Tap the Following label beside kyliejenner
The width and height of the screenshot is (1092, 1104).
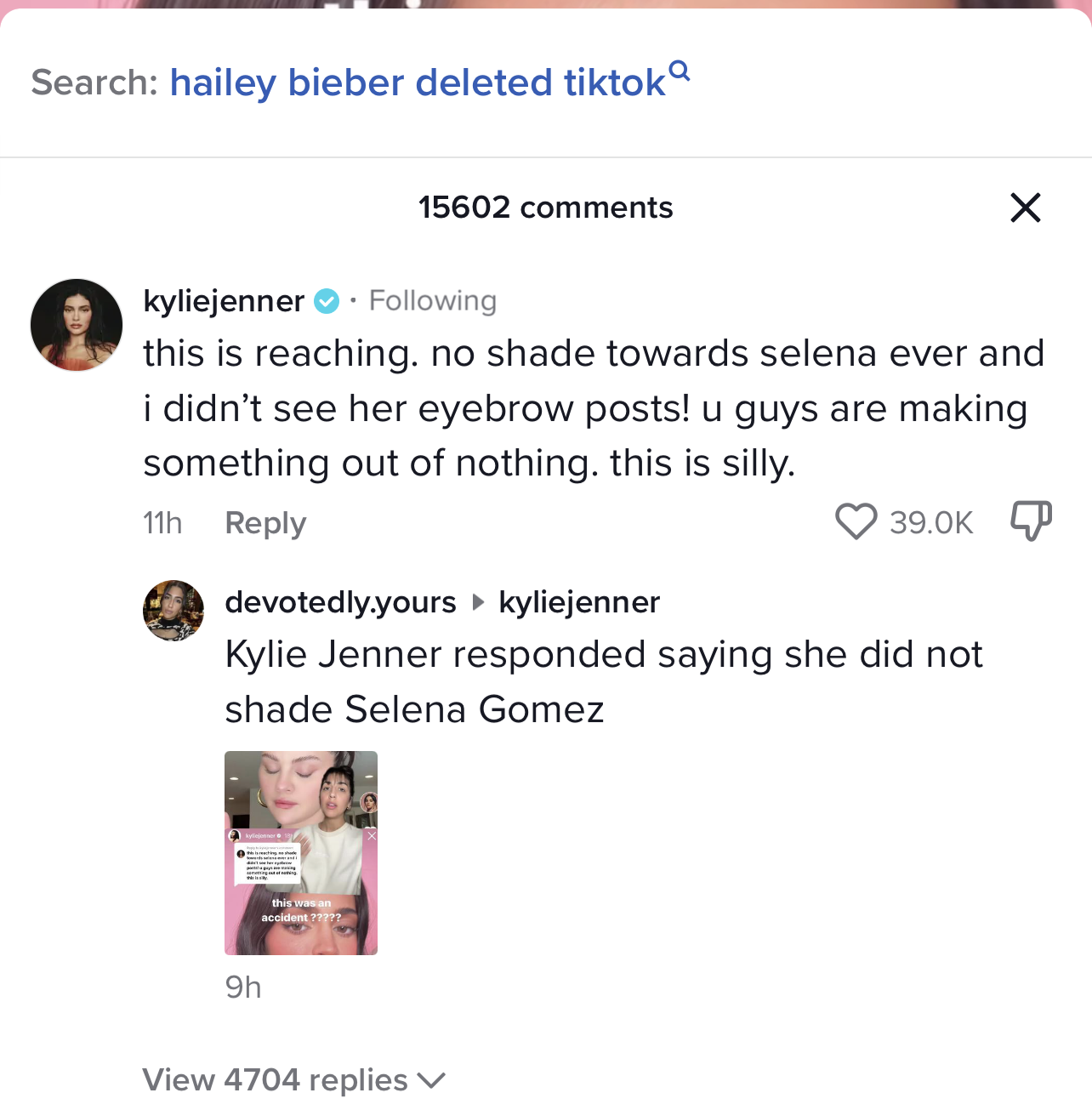(432, 301)
